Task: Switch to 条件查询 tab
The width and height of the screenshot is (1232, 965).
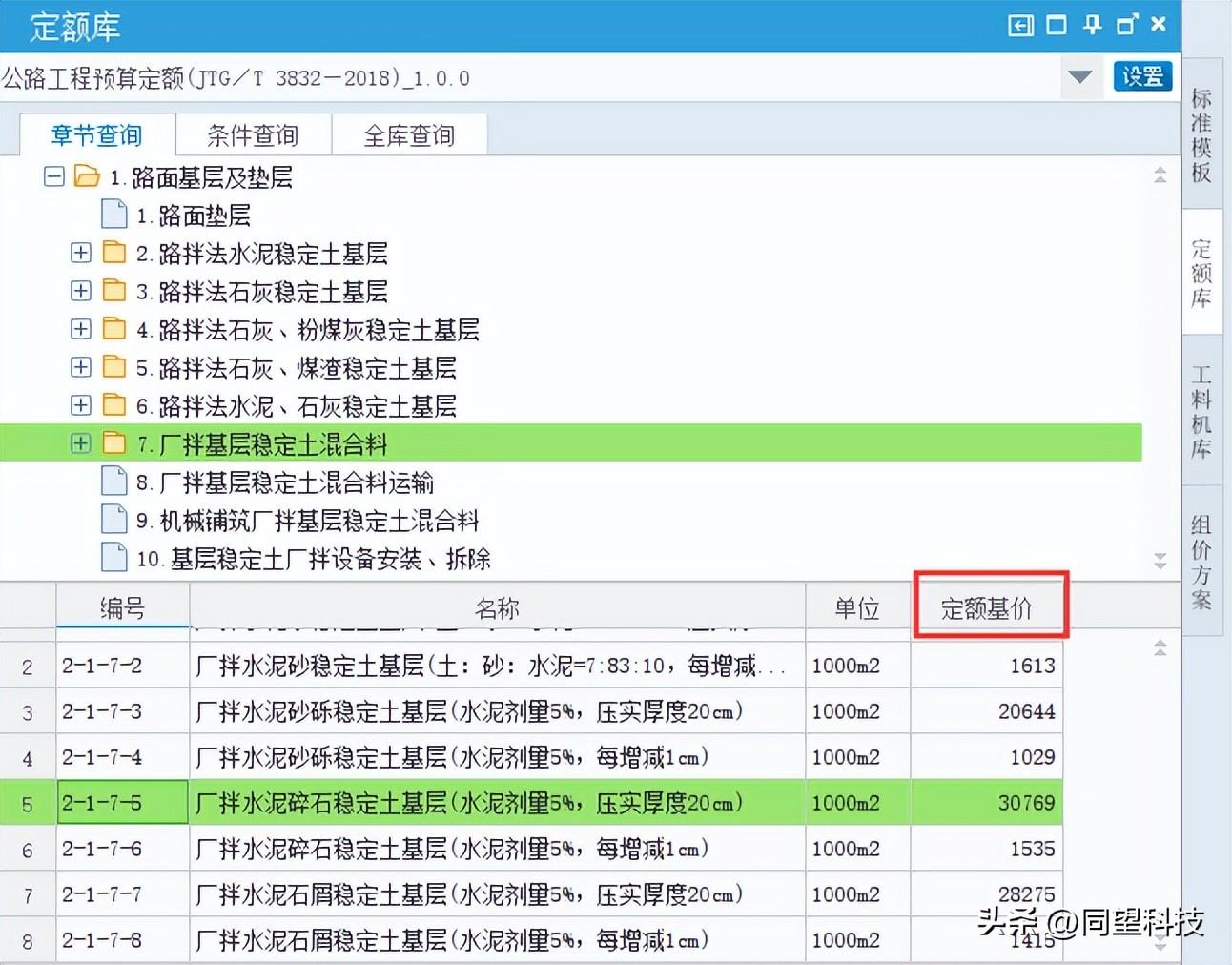Action: 254,135
